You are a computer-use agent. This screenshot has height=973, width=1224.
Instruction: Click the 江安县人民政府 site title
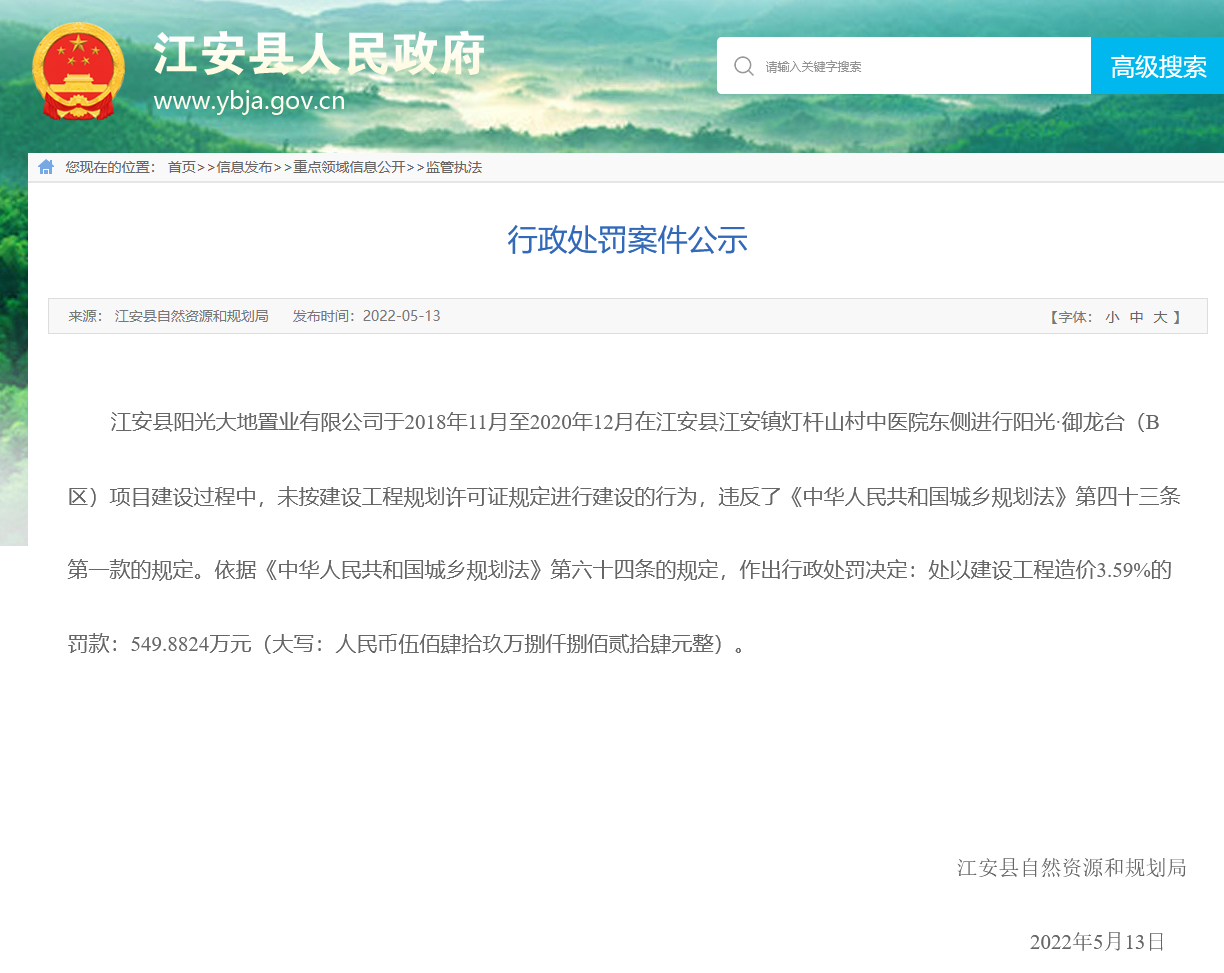[319, 55]
